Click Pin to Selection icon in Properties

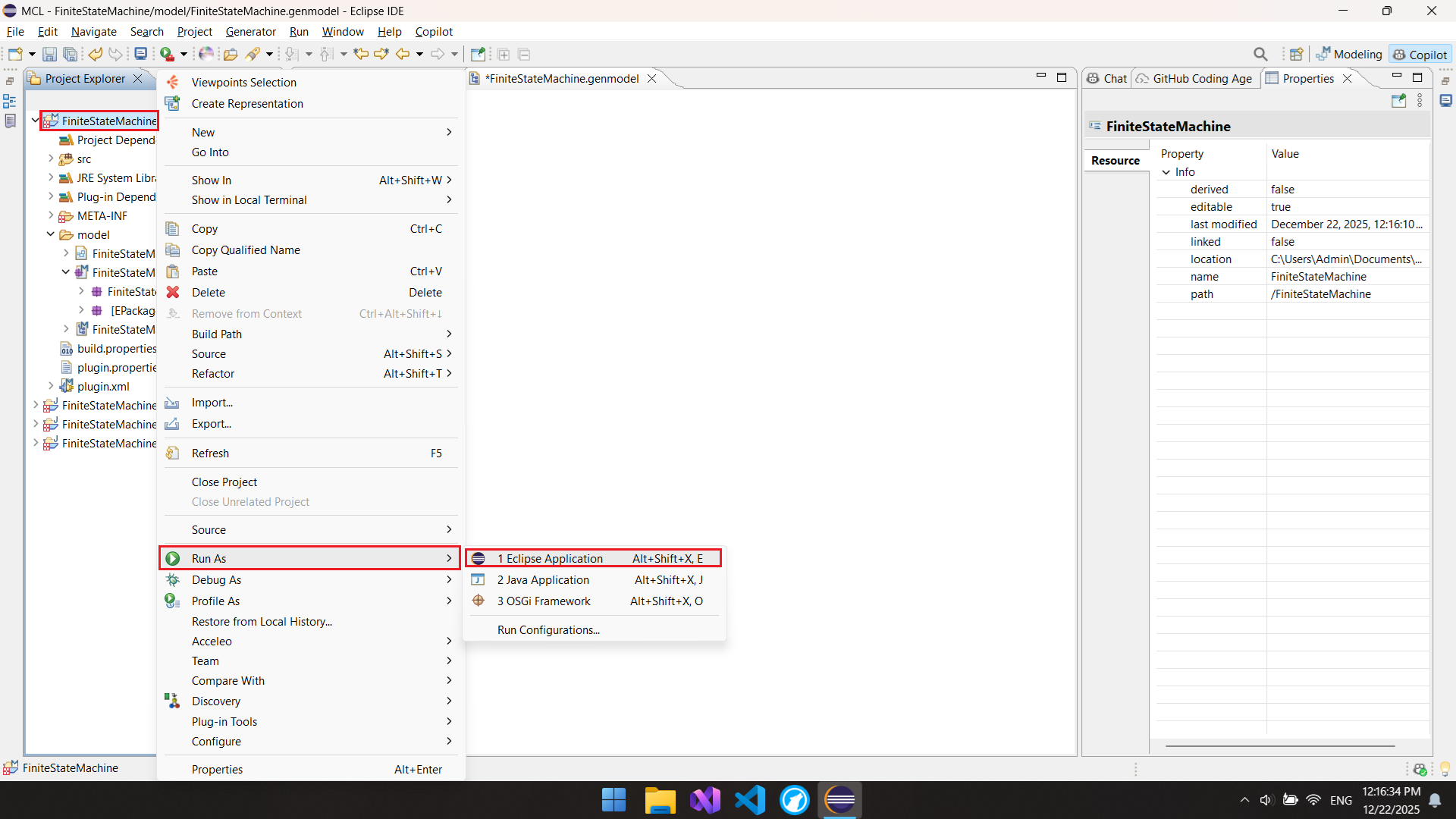point(1398,101)
